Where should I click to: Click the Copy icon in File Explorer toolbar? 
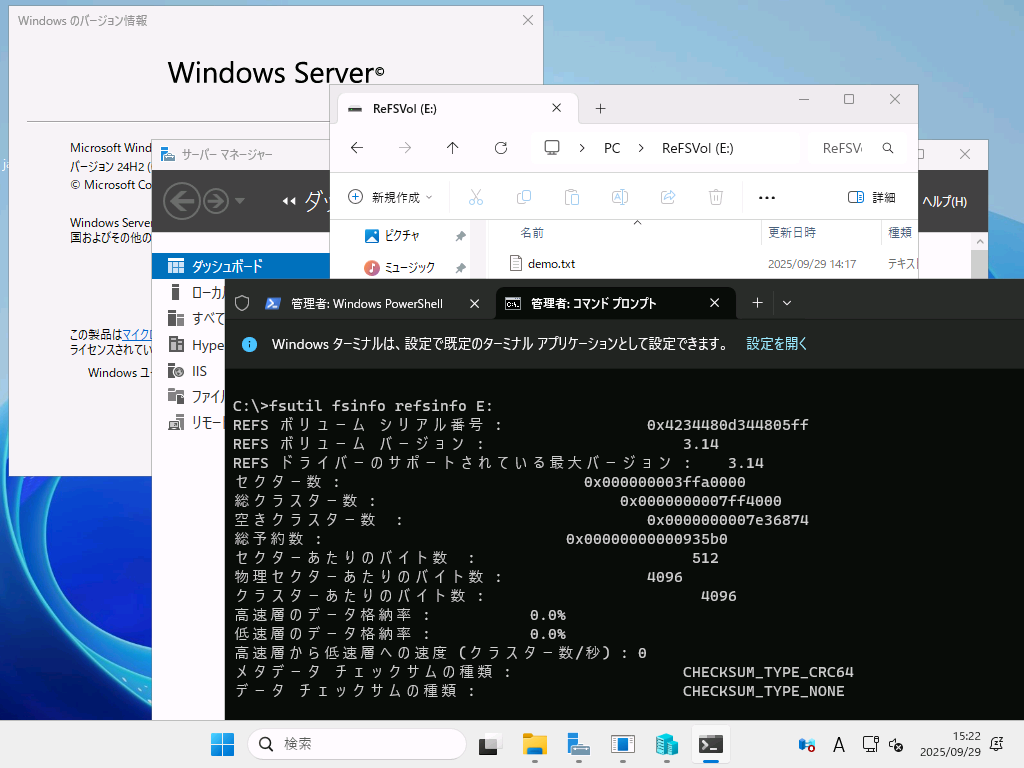[523, 197]
